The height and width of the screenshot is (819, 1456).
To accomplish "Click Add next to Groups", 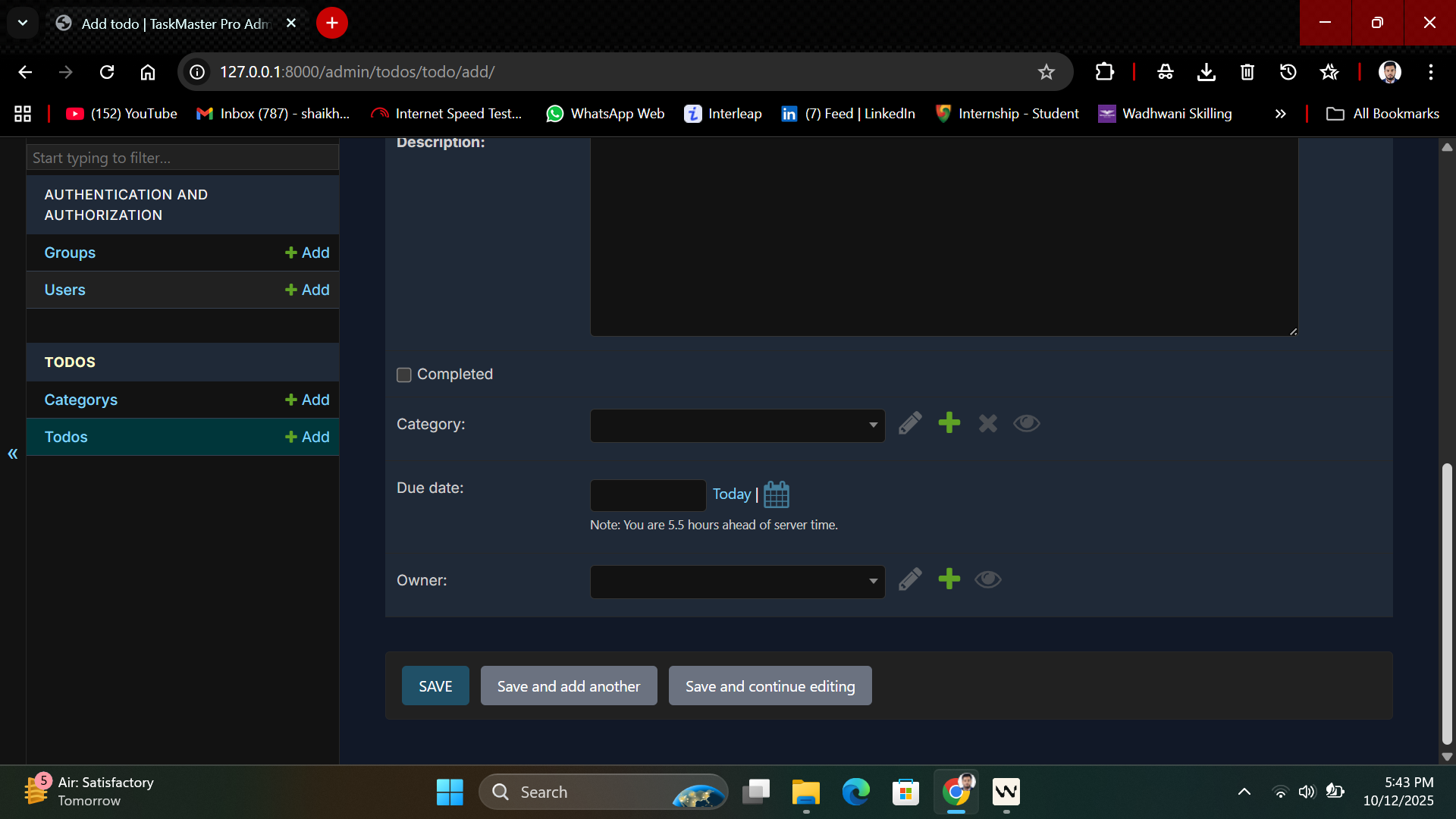I will [x=307, y=253].
